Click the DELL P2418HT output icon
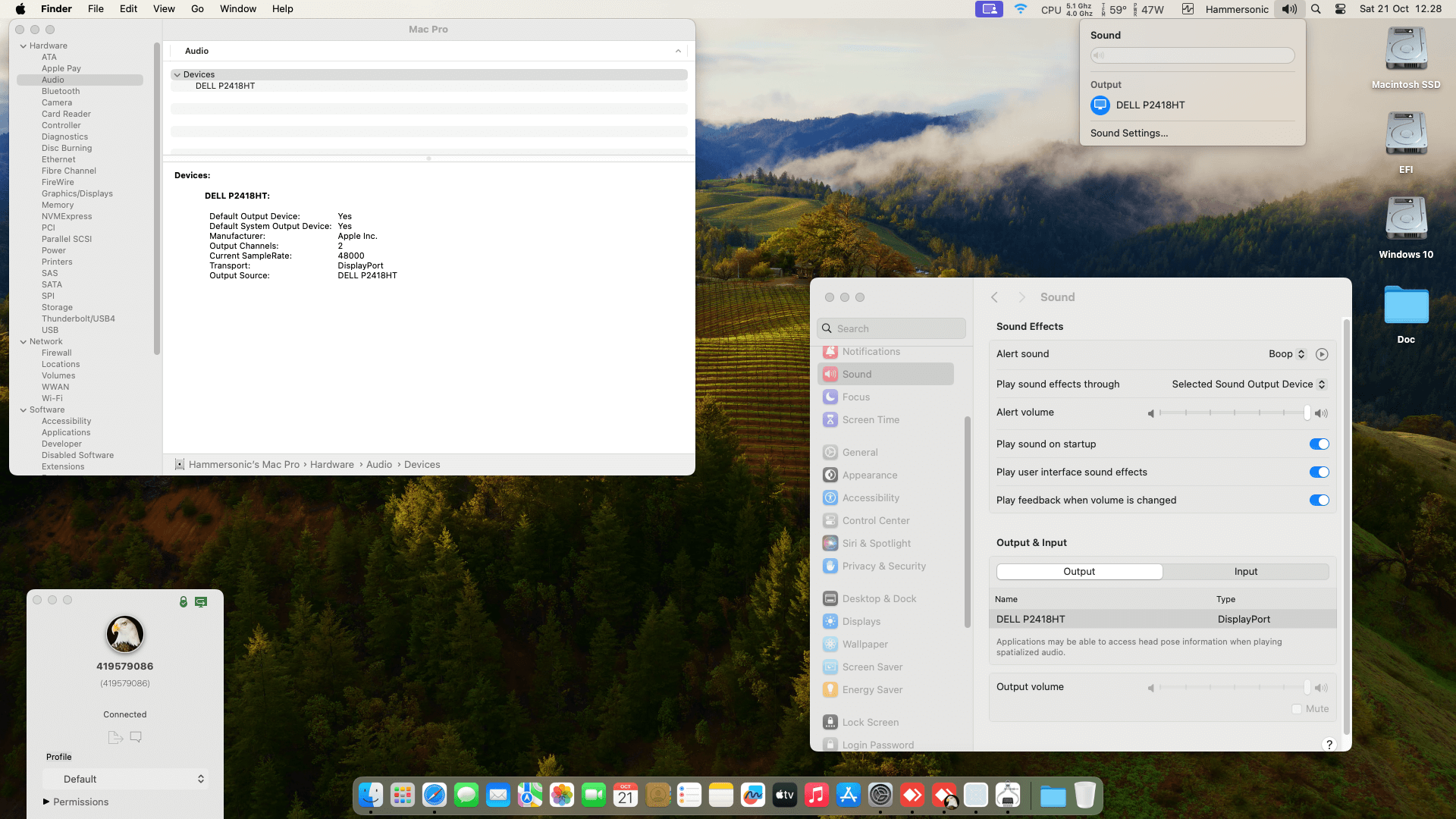The height and width of the screenshot is (819, 1456). [x=1100, y=105]
